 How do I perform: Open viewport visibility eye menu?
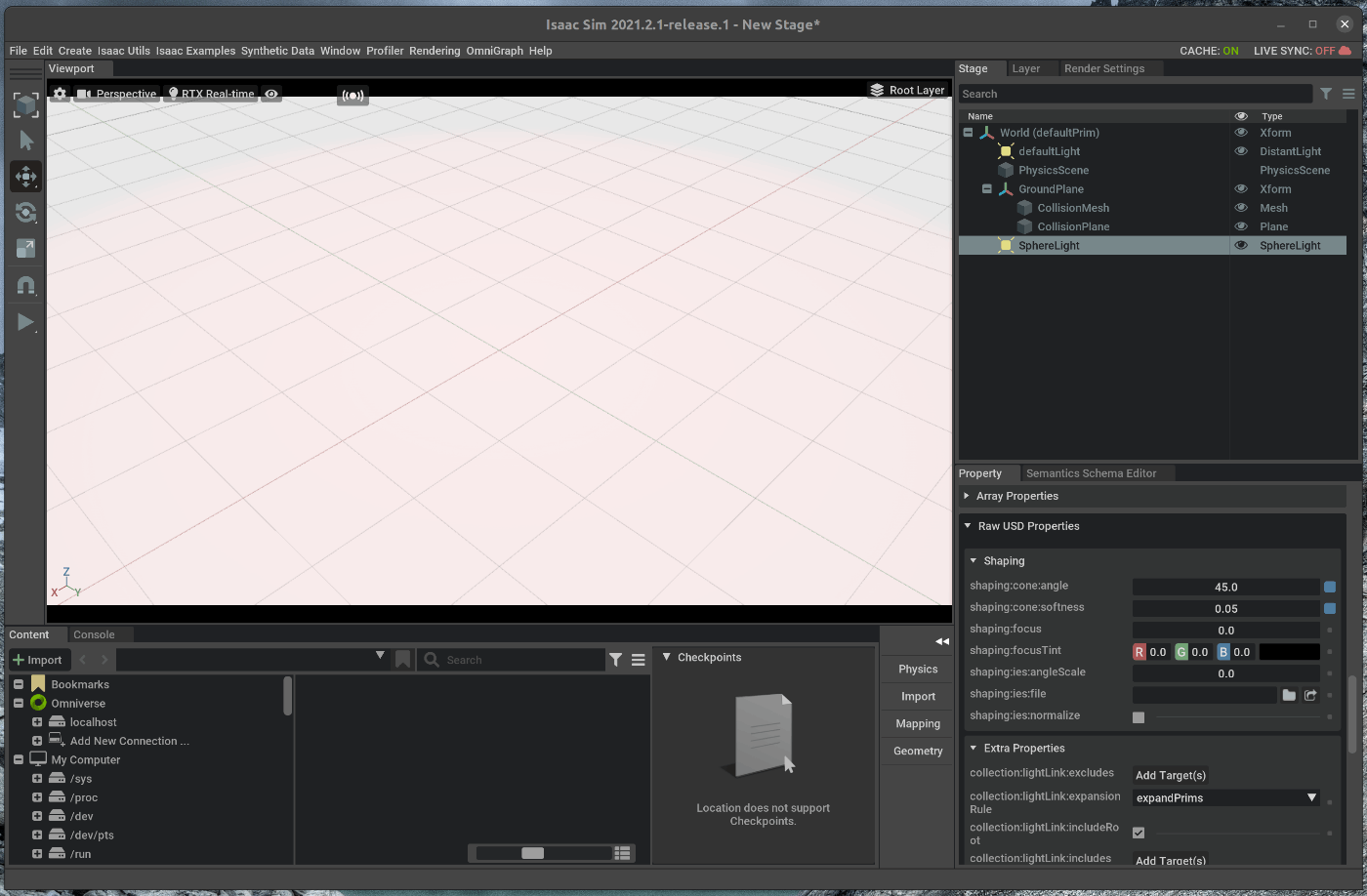[271, 94]
